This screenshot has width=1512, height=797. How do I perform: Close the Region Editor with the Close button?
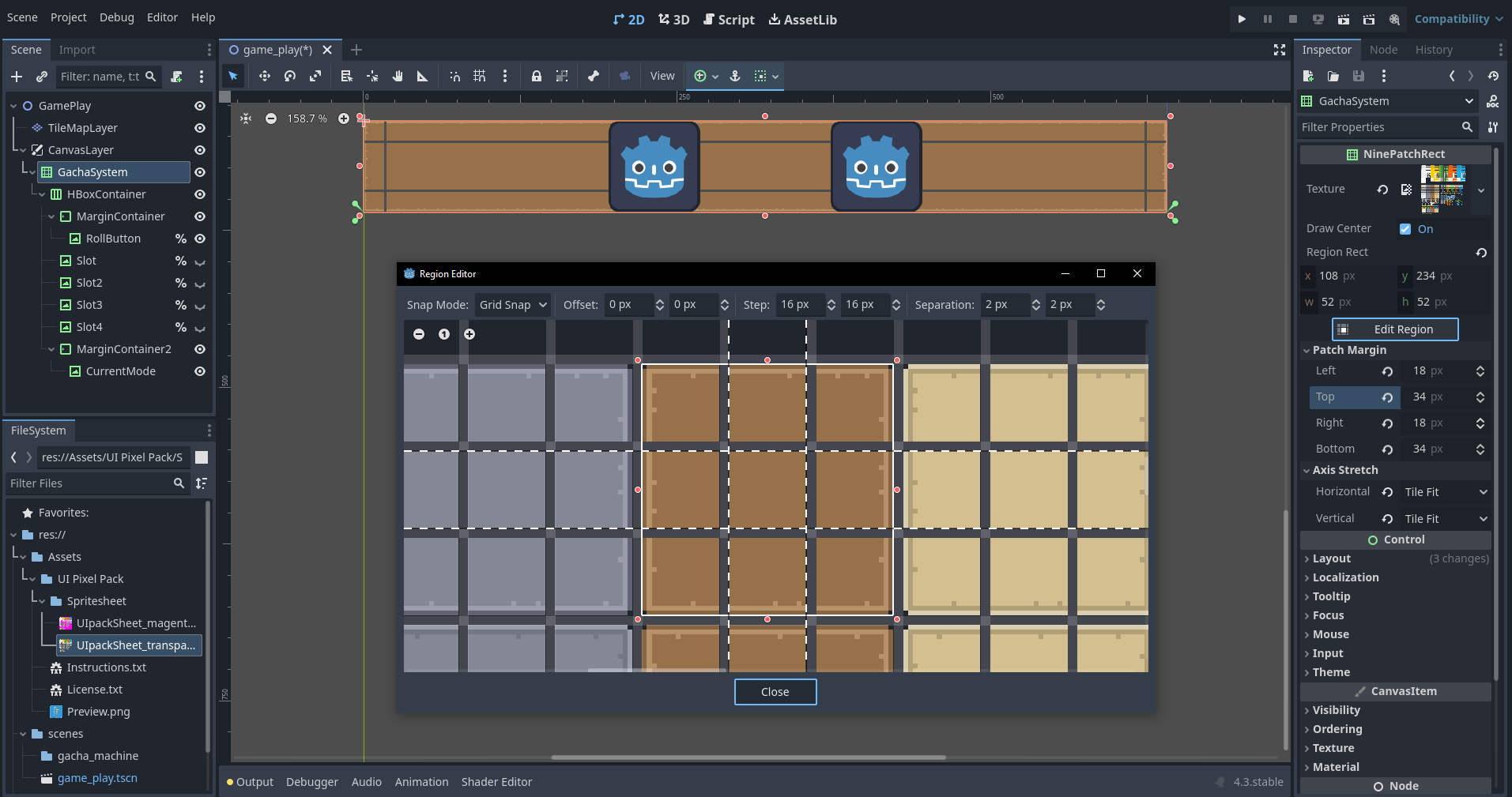(x=775, y=692)
